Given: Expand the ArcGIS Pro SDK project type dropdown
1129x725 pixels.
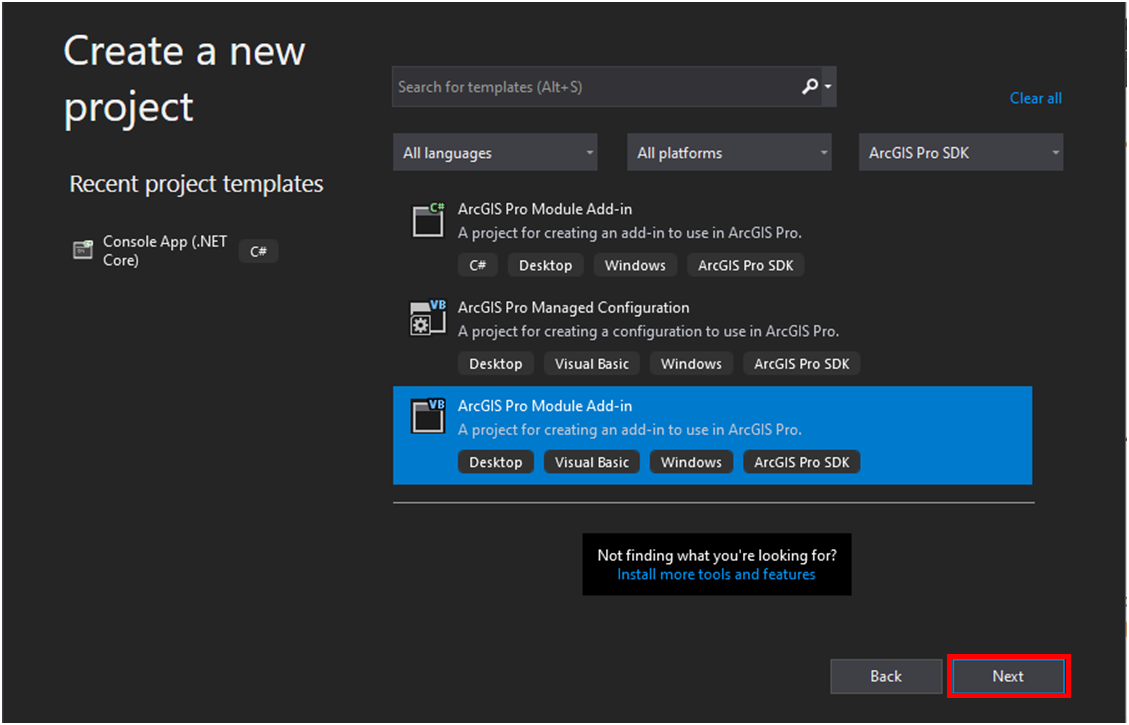Looking at the screenshot, I should click(x=961, y=153).
